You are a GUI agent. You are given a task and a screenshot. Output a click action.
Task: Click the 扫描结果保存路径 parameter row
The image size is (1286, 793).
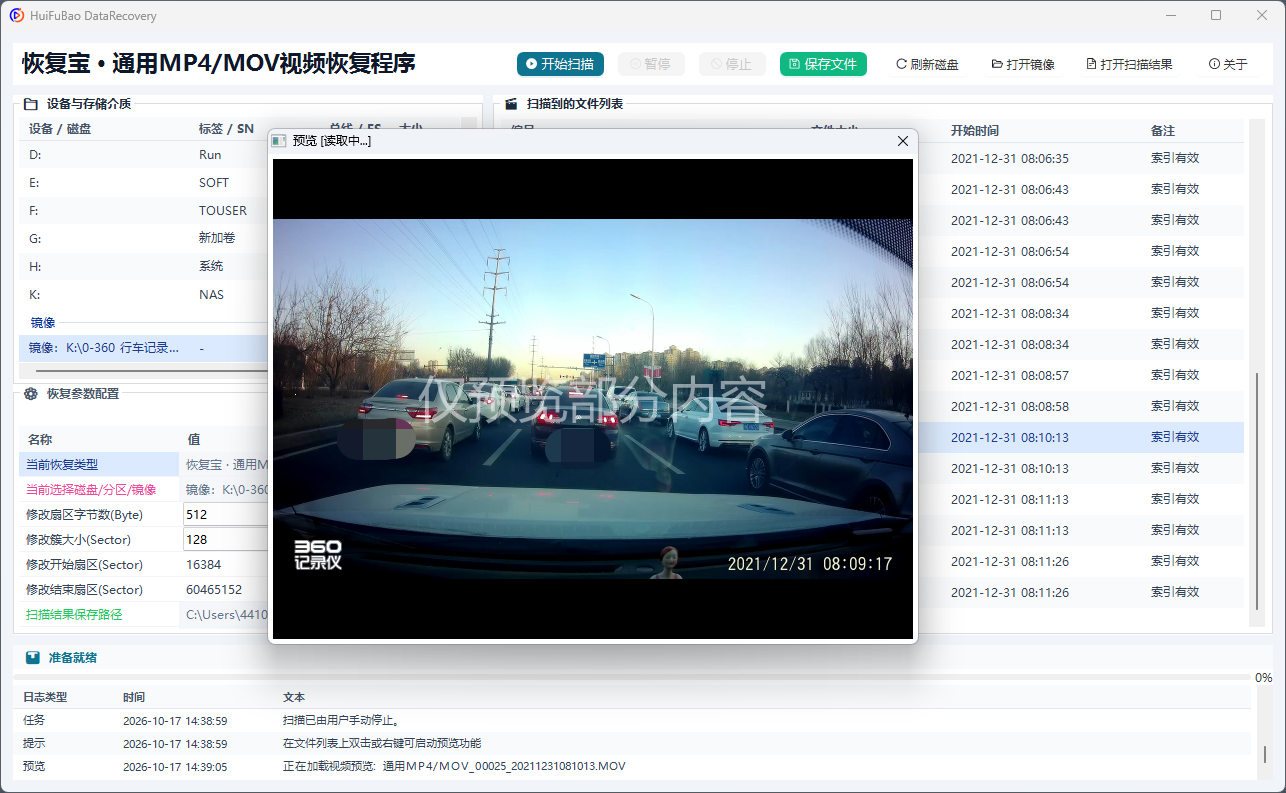coord(143,615)
